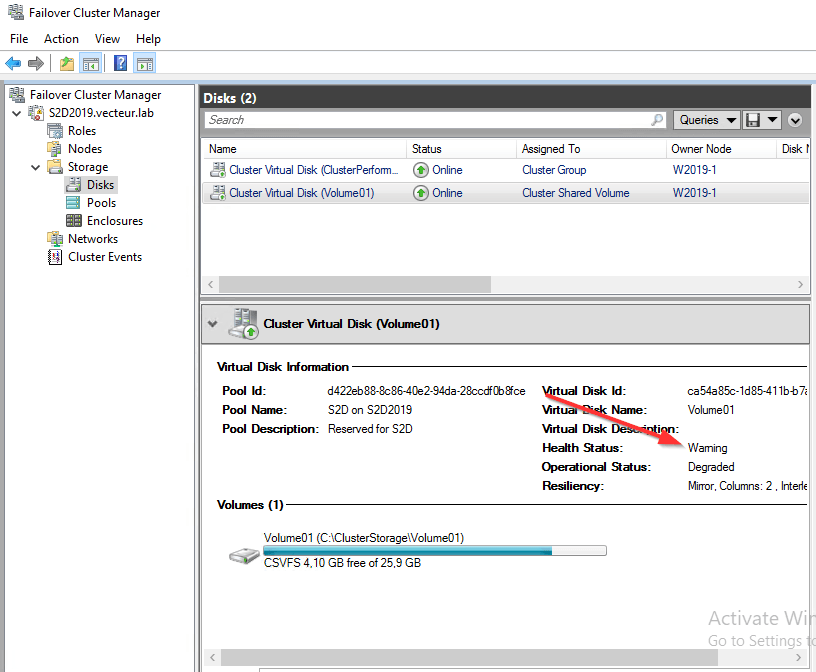816x672 pixels.
Task: Open the save query dropdown
Action: pyautogui.click(x=773, y=120)
